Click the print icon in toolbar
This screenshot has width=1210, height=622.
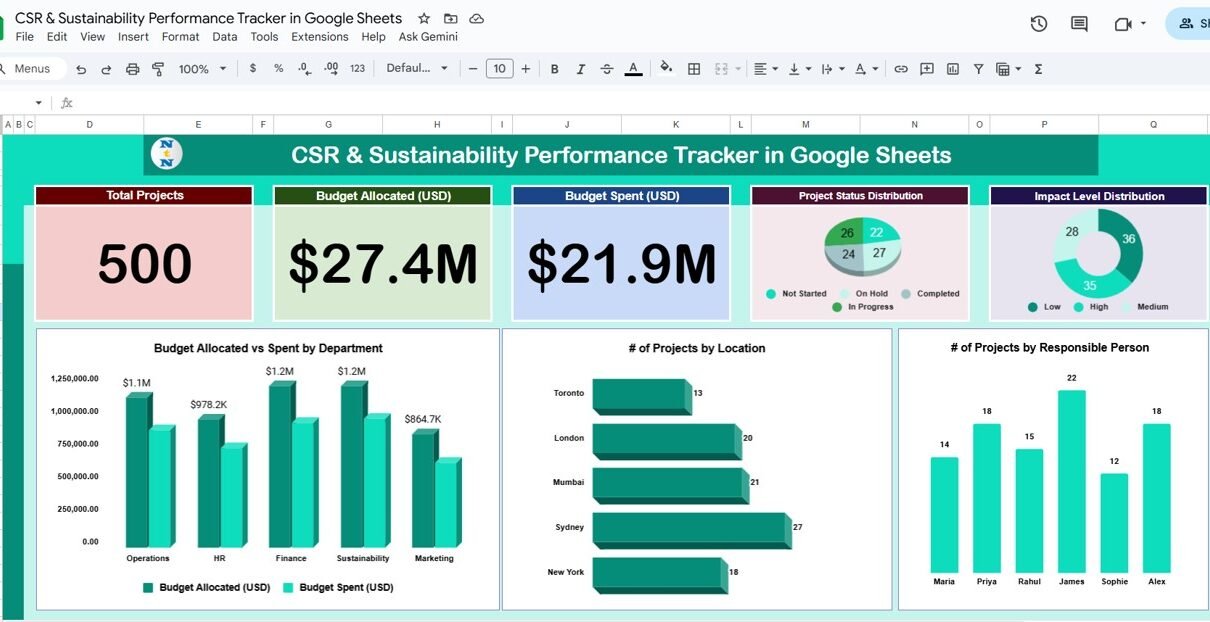click(133, 69)
